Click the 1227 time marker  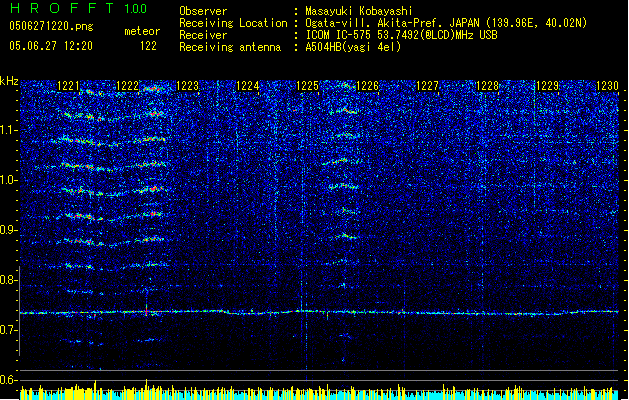(428, 85)
